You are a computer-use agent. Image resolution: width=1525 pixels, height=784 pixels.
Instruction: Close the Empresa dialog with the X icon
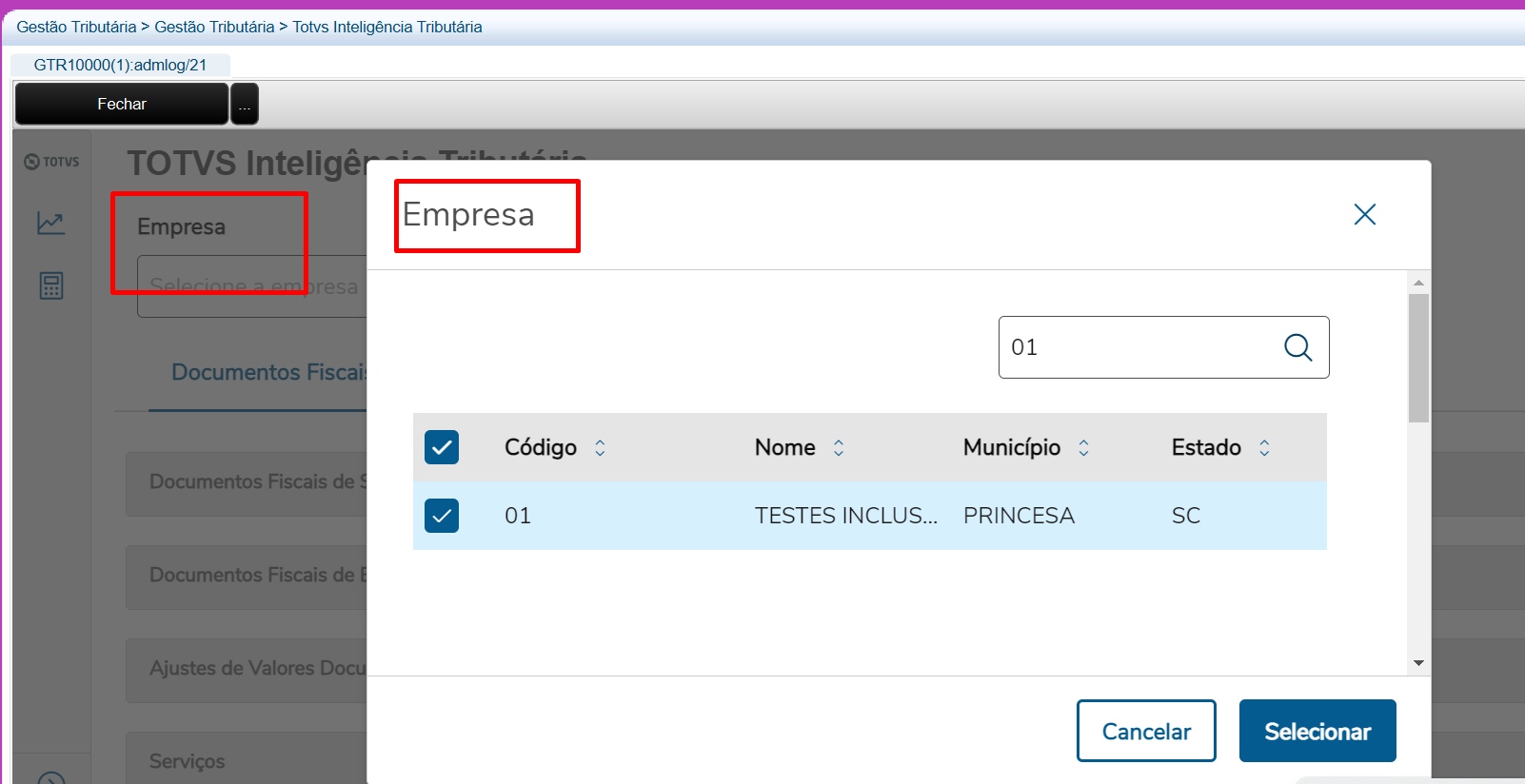click(1365, 215)
